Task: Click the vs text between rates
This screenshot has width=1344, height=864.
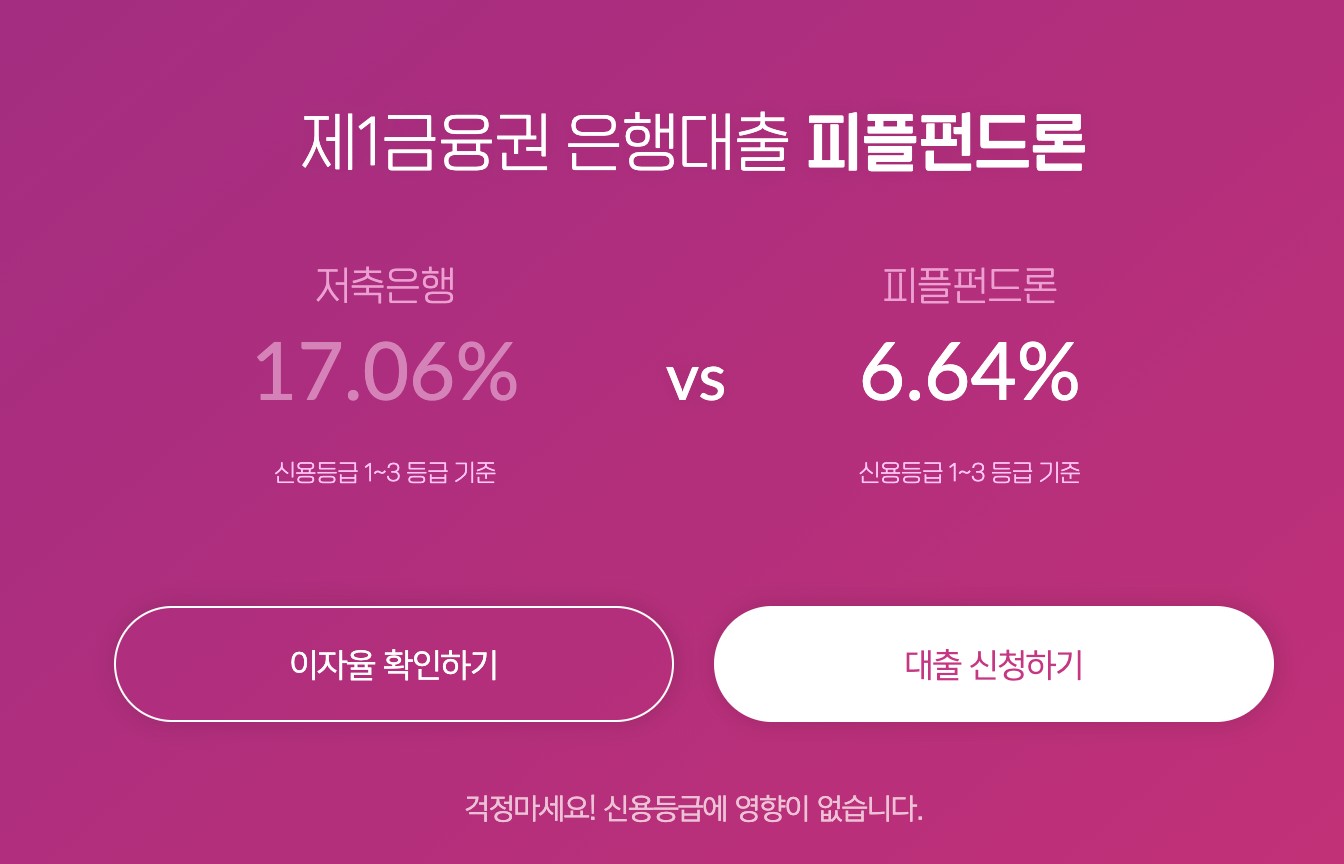Action: click(x=695, y=382)
